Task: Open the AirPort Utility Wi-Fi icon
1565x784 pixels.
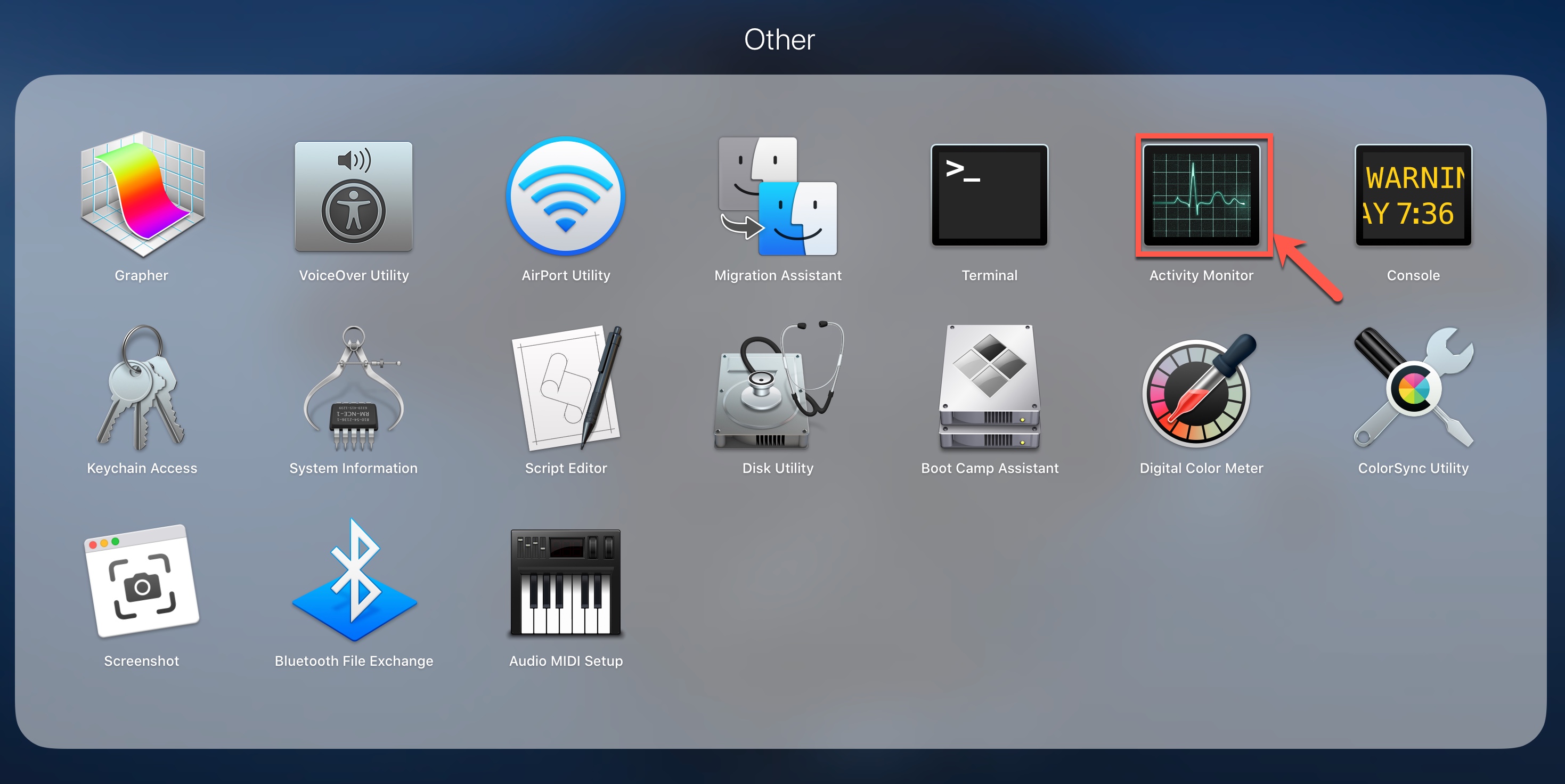Action: point(566,195)
